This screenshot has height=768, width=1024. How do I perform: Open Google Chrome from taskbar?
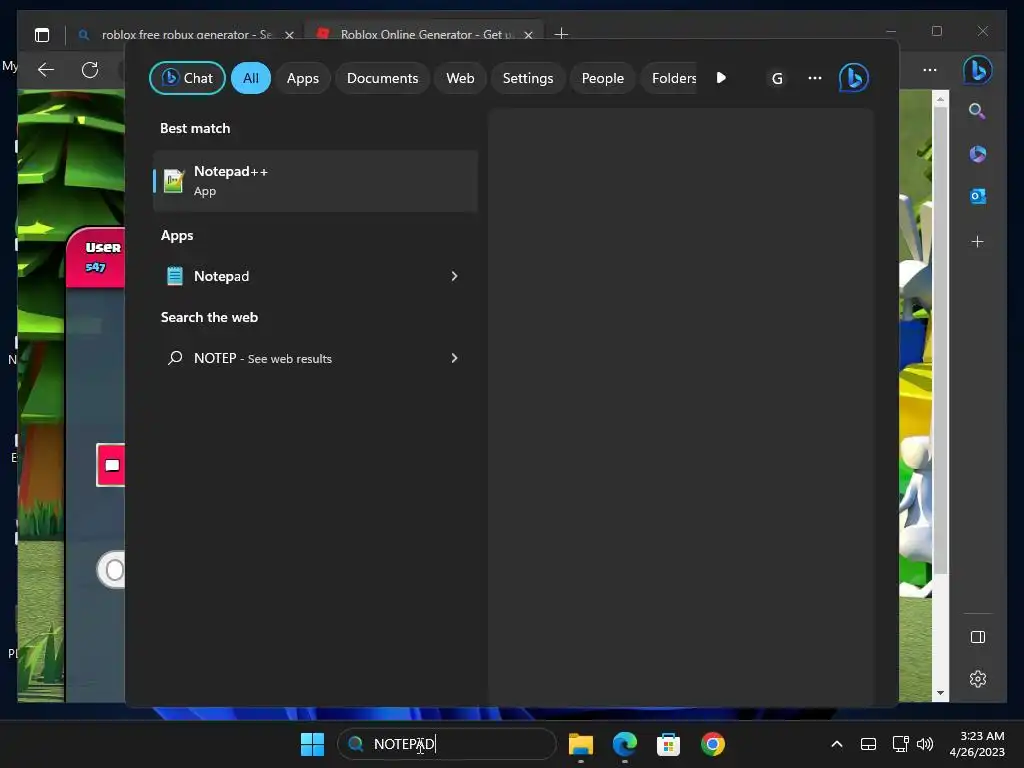(712, 744)
